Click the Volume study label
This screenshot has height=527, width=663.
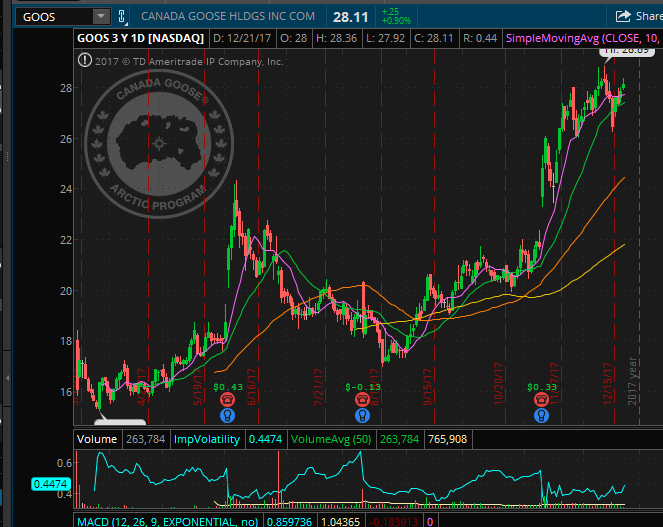[x=97, y=439]
